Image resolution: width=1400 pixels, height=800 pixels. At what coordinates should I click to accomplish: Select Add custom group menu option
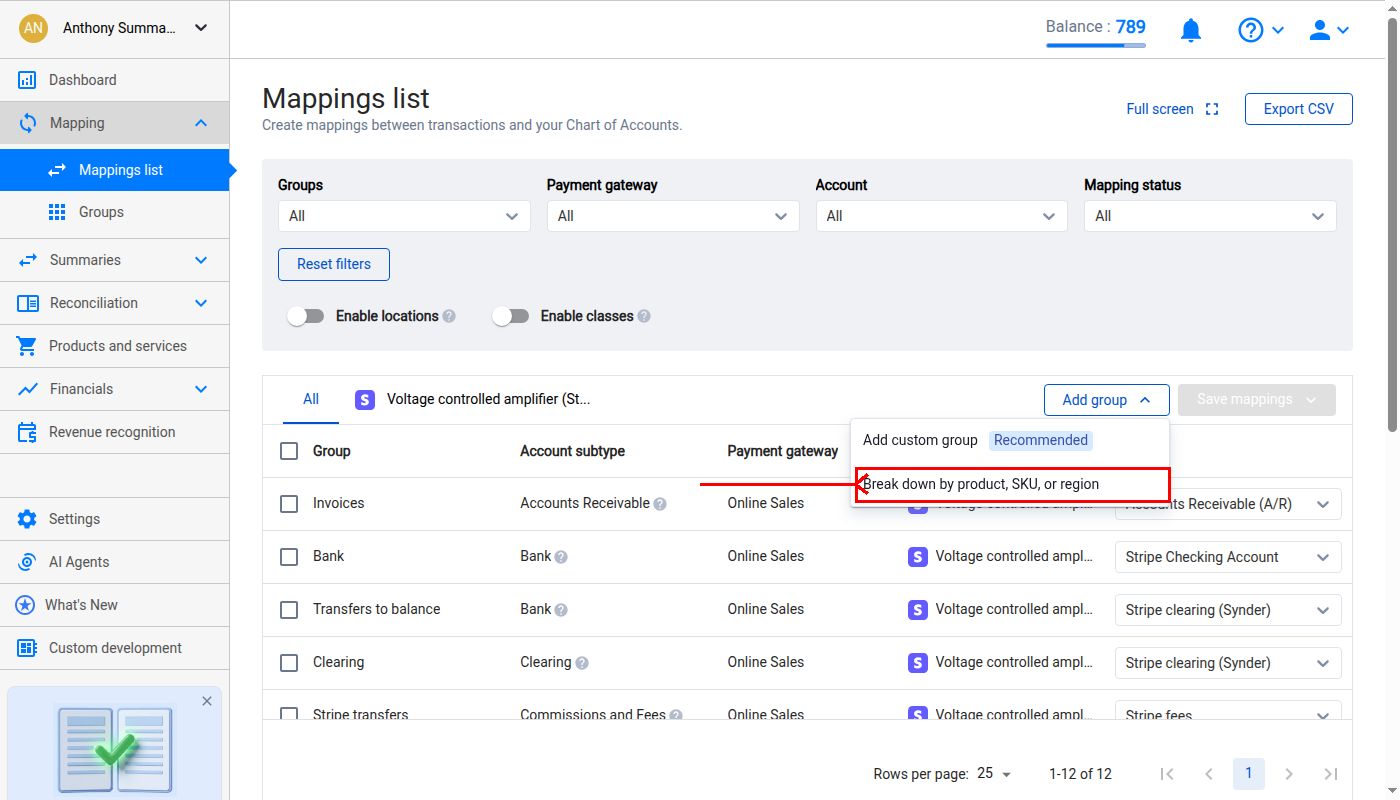coord(1010,440)
